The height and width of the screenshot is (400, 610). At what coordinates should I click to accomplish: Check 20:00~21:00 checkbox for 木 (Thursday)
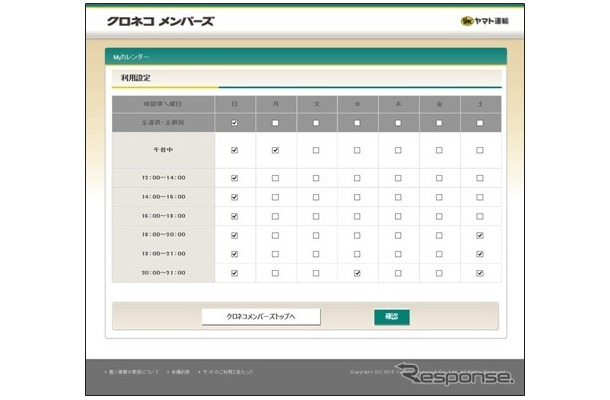[398, 274]
